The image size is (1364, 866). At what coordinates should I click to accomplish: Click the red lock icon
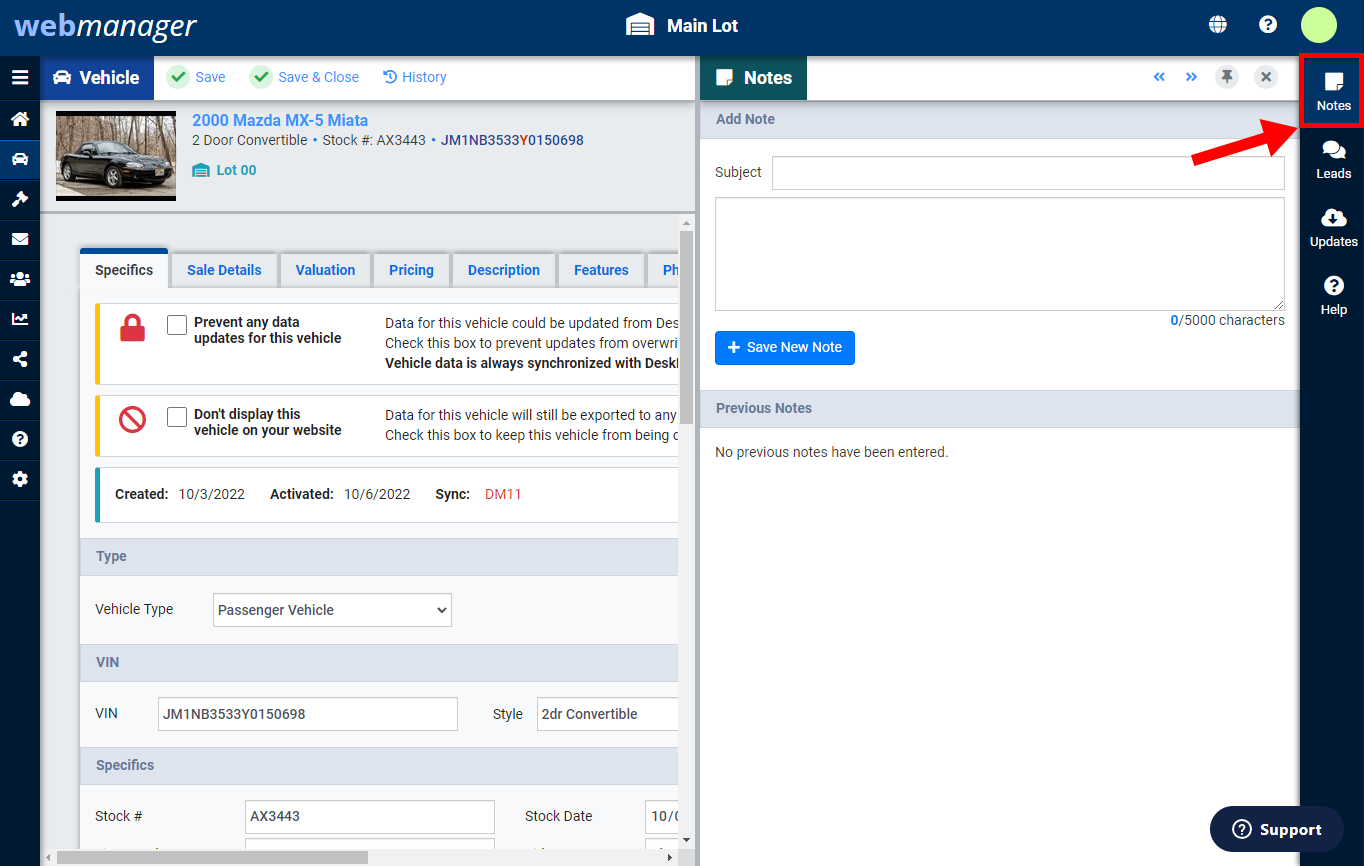click(x=133, y=328)
